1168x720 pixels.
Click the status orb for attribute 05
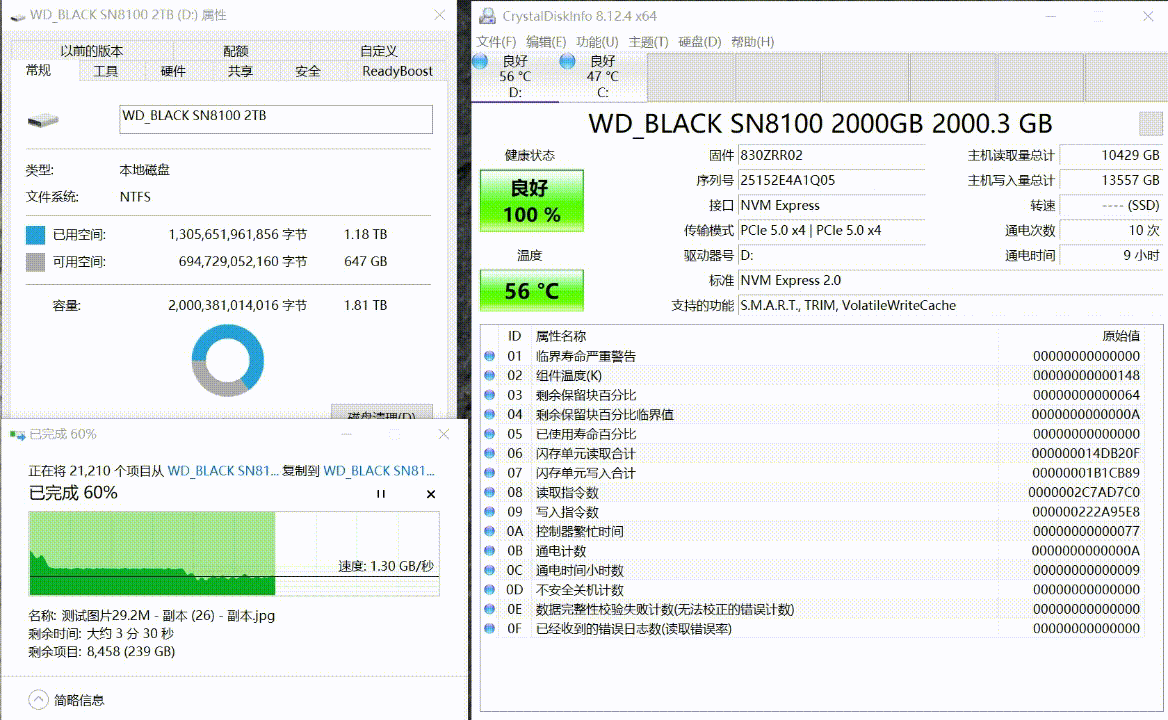pyautogui.click(x=489, y=433)
